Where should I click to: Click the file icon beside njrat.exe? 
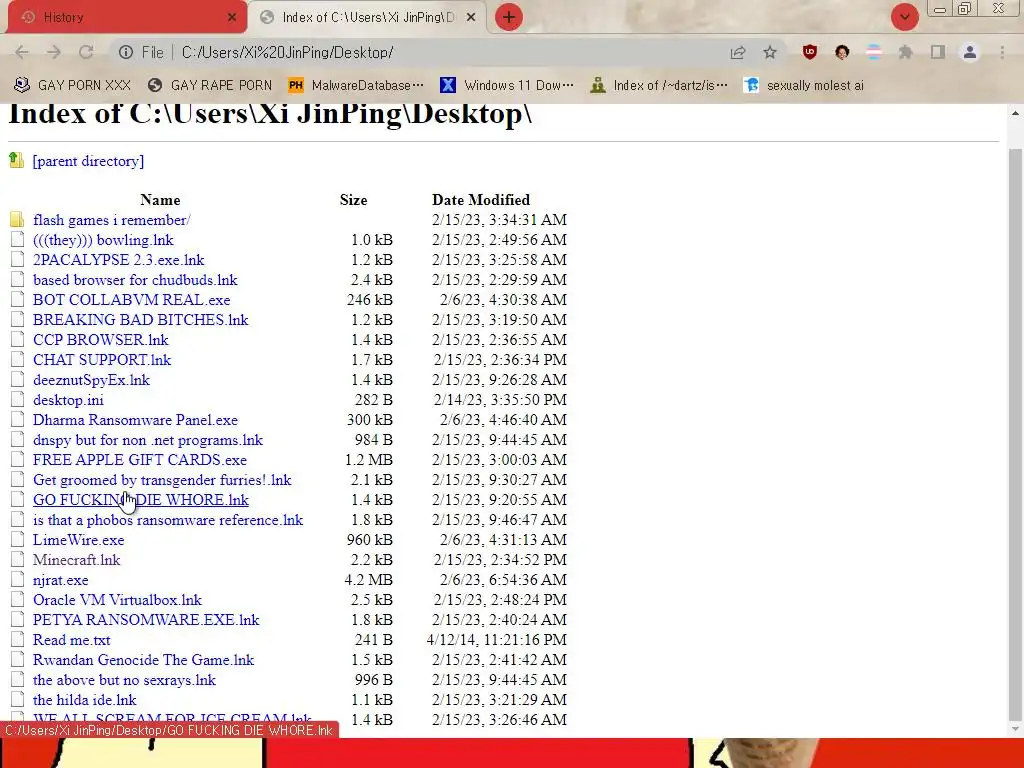tap(17, 579)
